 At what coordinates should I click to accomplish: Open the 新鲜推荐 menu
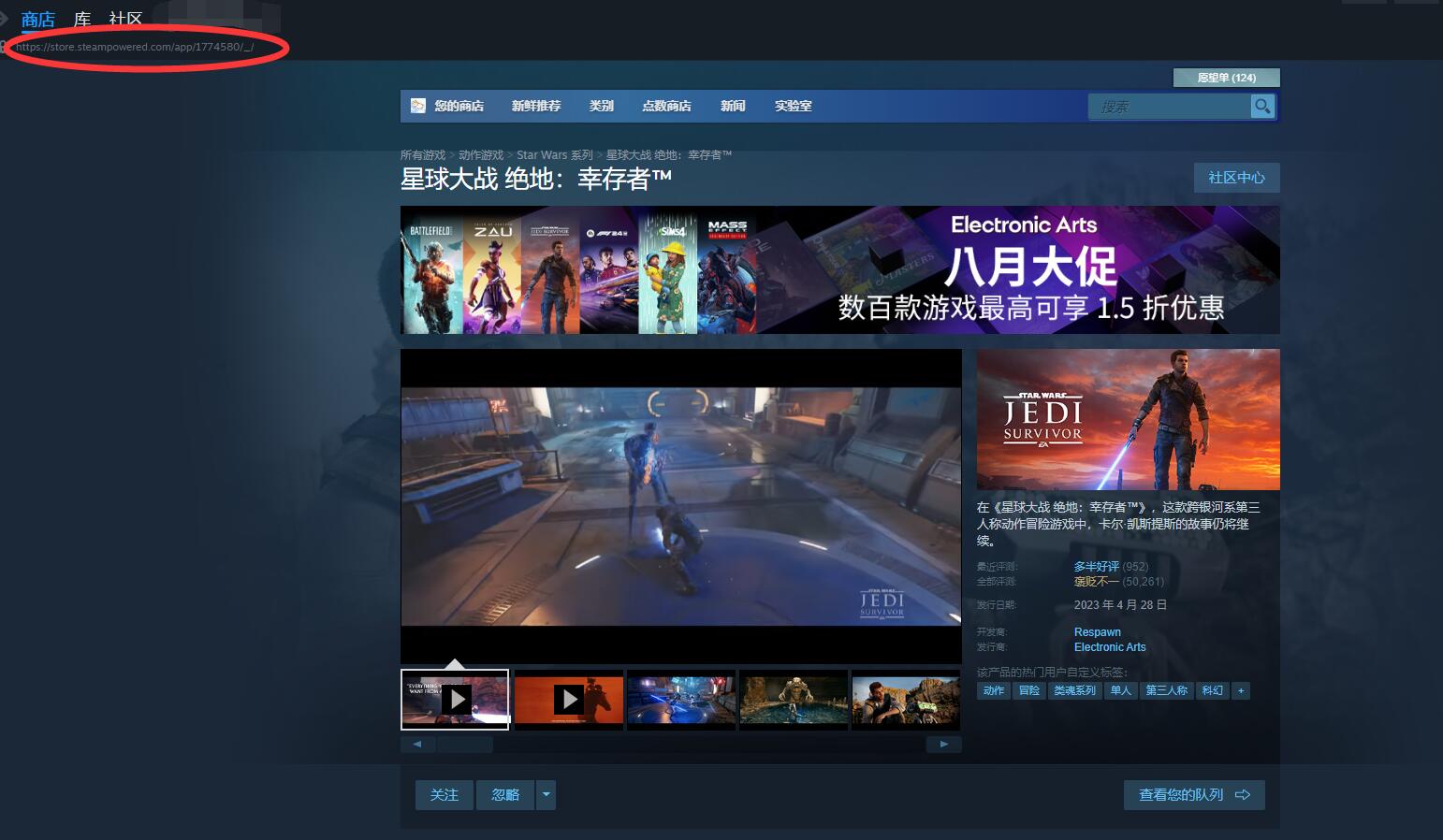pos(536,106)
